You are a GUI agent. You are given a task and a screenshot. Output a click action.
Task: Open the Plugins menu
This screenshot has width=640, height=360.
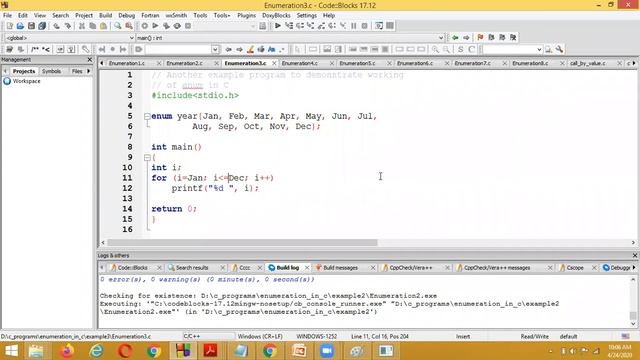click(x=246, y=15)
